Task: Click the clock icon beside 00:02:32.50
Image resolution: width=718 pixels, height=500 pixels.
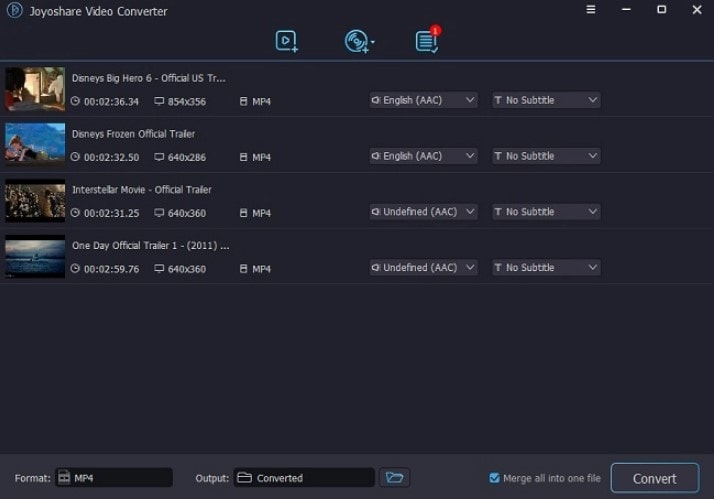Action: pos(75,157)
